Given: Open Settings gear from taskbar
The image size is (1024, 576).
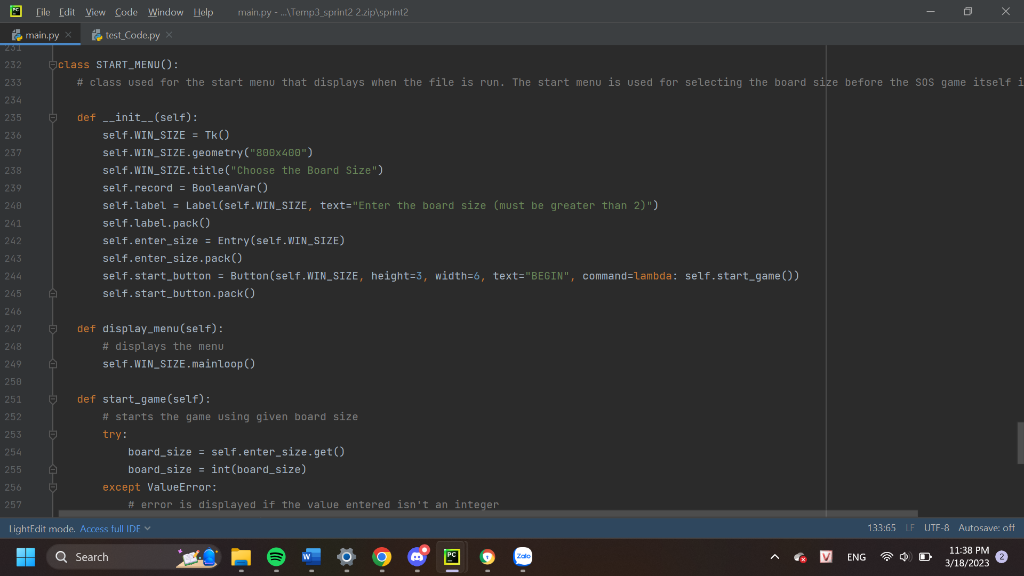Looking at the screenshot, I should click(x=347, y=557).
